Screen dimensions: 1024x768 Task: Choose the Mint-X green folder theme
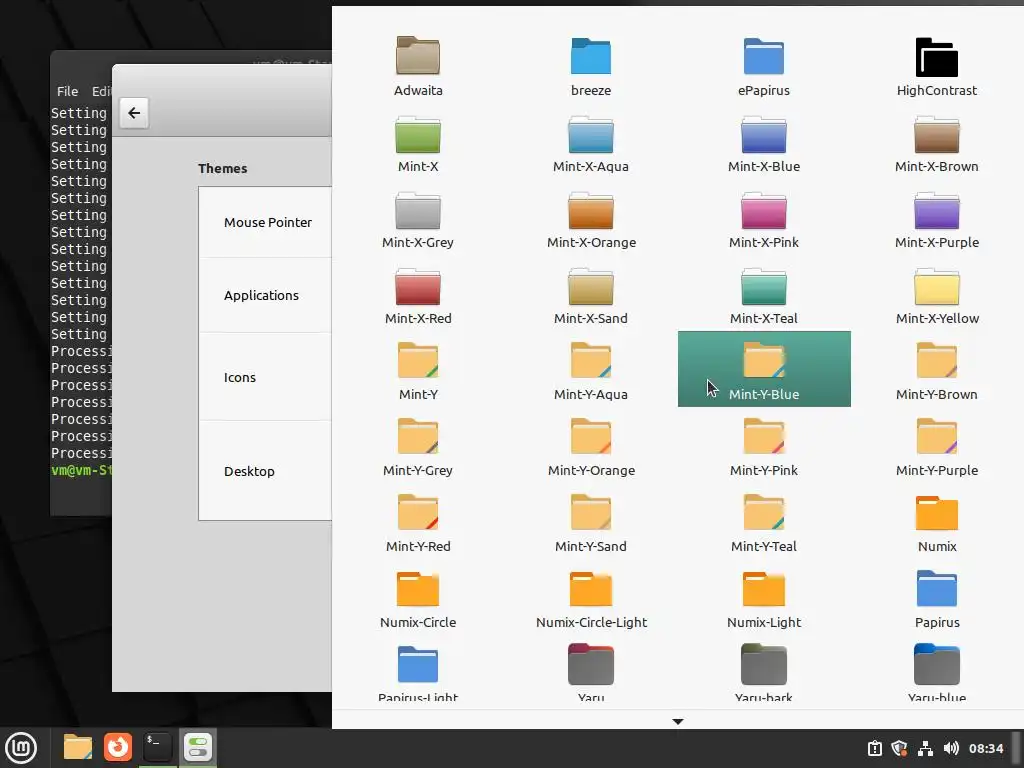[x=418, y=142]
